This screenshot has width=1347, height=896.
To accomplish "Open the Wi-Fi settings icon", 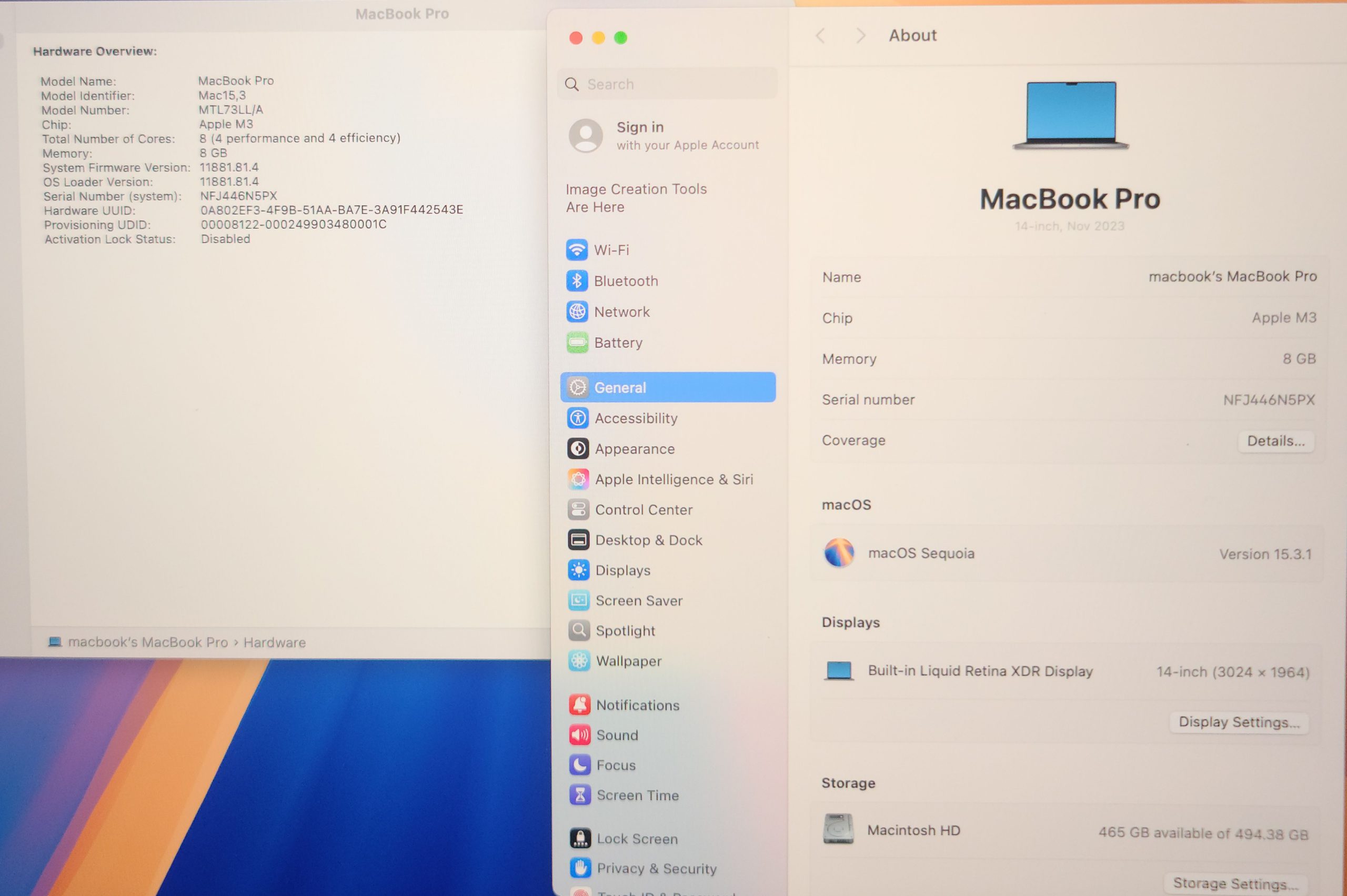I will (577, 250).
